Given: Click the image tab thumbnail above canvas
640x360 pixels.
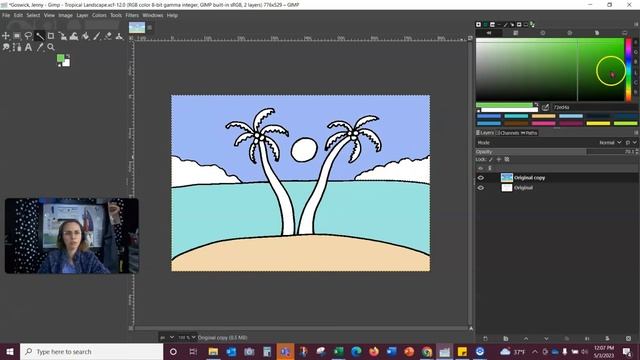Looking at the screenshot, I should pyautogui.click(x=137, y=27).
